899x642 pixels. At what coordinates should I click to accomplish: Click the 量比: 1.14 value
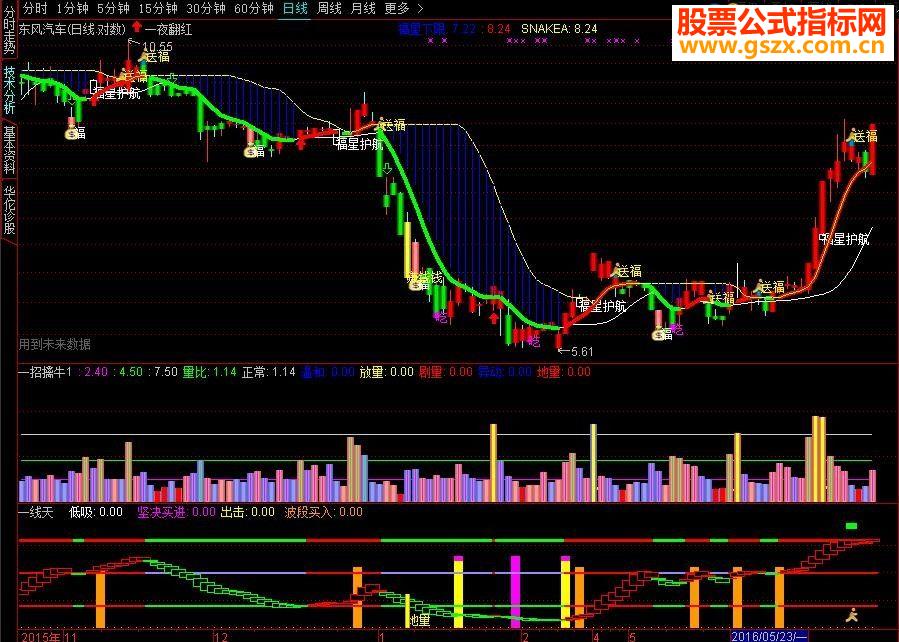point(210,372)
